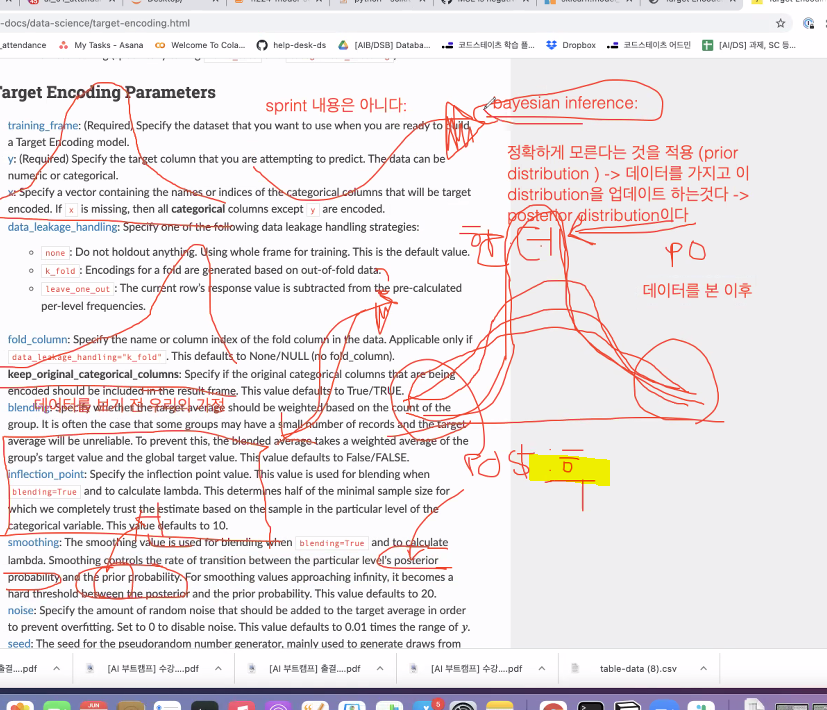Image resolution: width=827 pixels, height=710 pixels.
Task: Expand options for table-data (8).csv download
Action: click(704, 668)
